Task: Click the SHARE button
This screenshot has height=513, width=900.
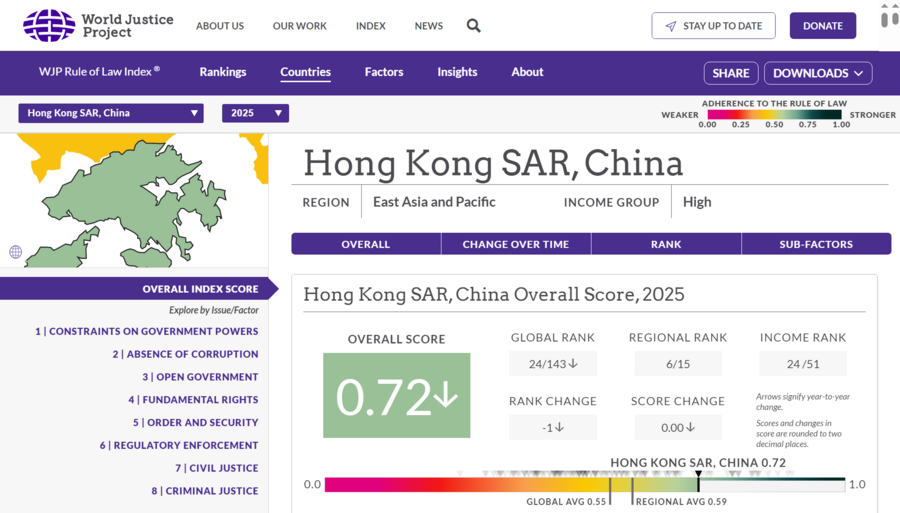Action: click(731, 73)
